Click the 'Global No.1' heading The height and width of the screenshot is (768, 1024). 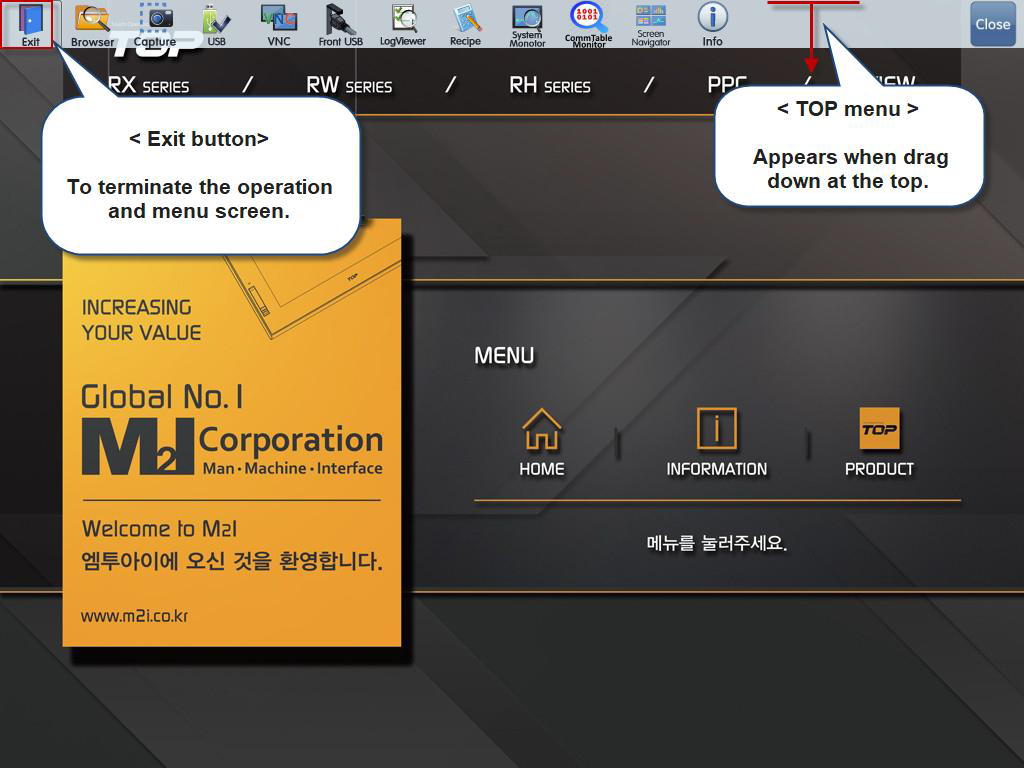click(x=162, y=396)
